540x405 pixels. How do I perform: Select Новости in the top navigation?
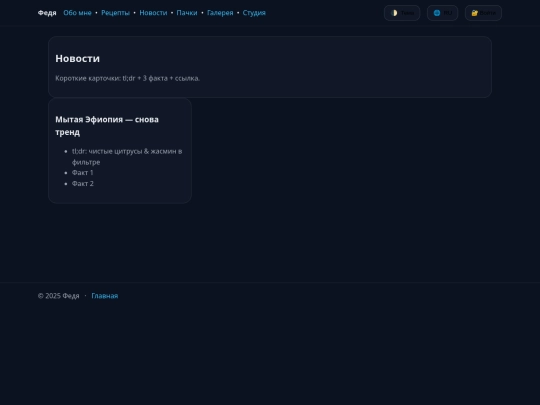tap(153, 13)
